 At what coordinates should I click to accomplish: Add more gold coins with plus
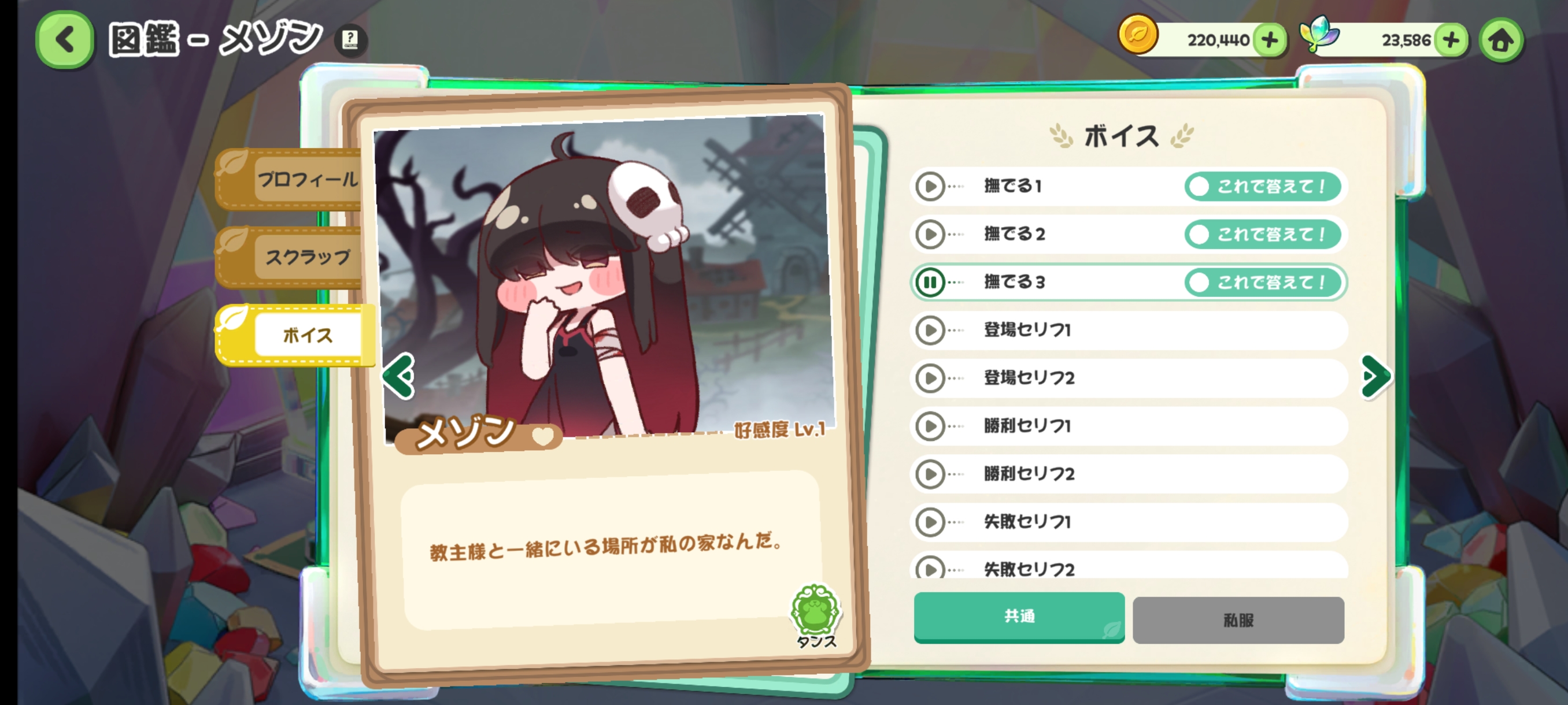click(1269, 40)
